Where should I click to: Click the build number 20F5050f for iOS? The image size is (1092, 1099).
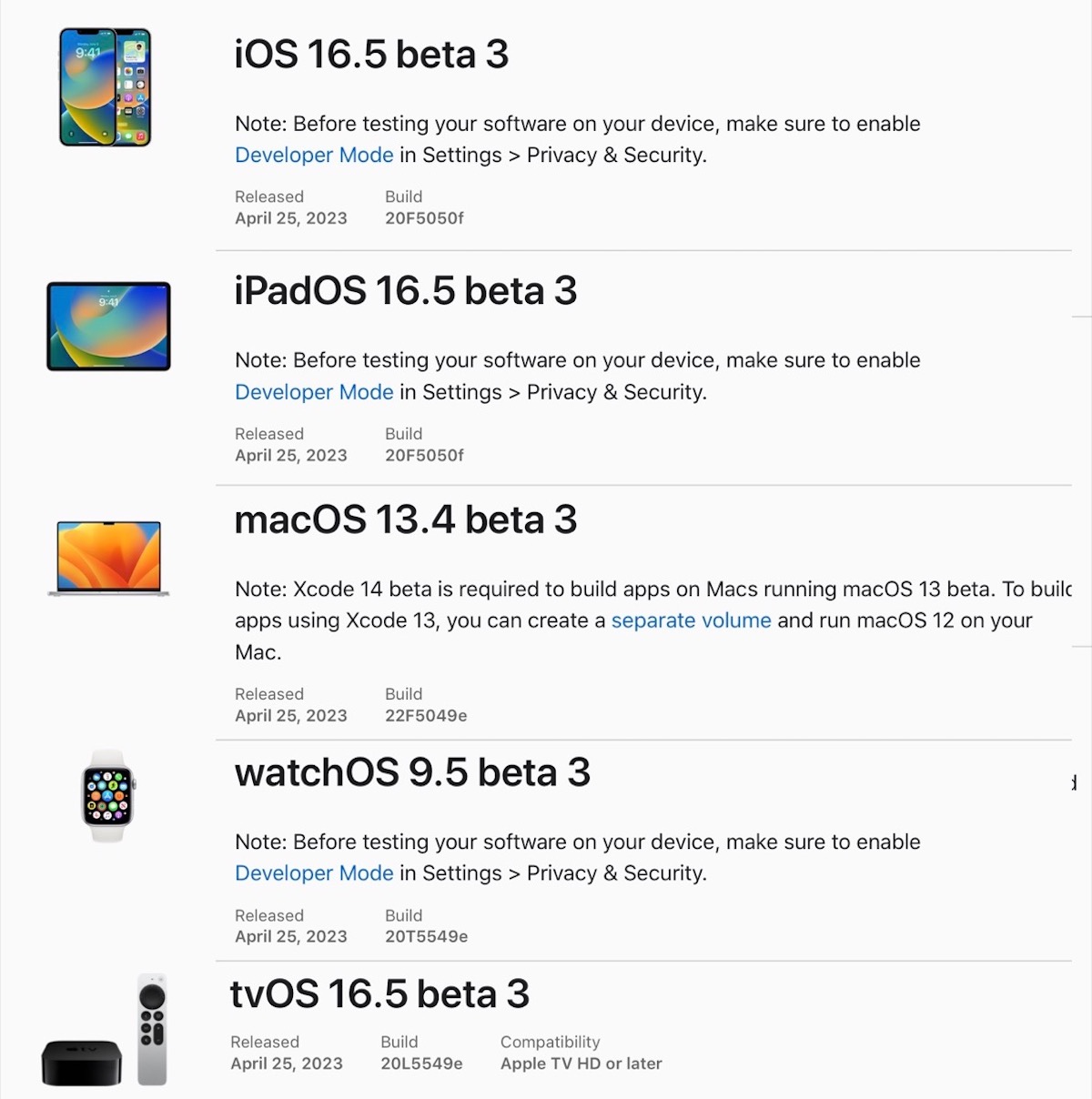coord(423,218)
